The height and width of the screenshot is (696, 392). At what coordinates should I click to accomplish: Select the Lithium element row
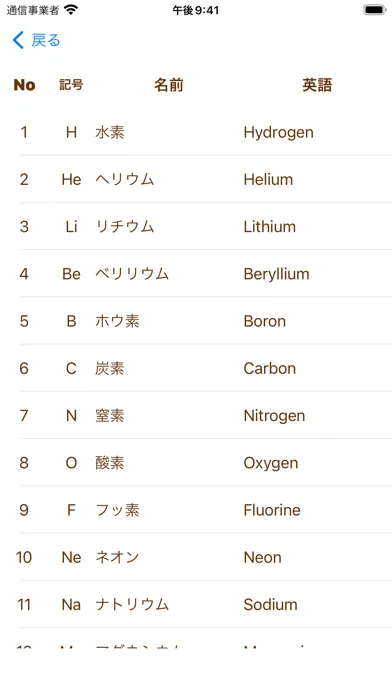[196, 226]
